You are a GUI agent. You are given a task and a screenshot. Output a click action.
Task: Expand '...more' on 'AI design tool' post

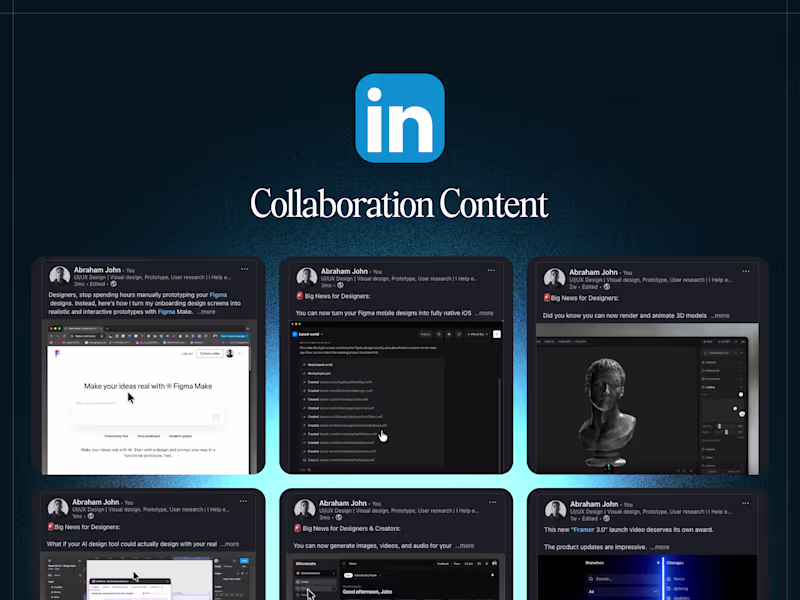pos(229,544)
